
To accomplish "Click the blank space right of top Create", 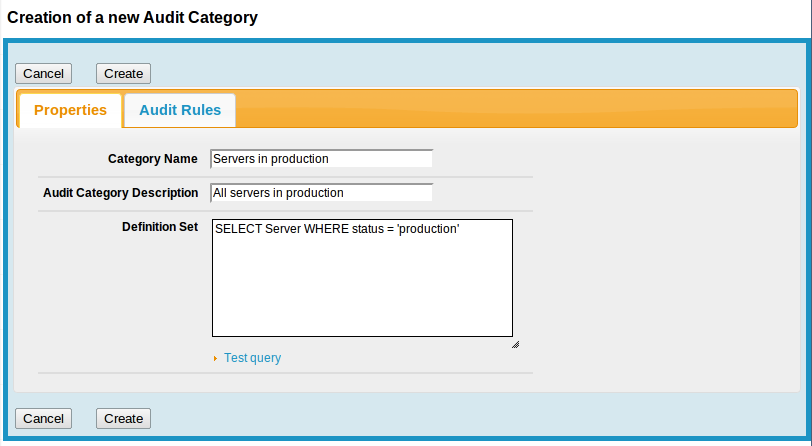I will (450, 73).
